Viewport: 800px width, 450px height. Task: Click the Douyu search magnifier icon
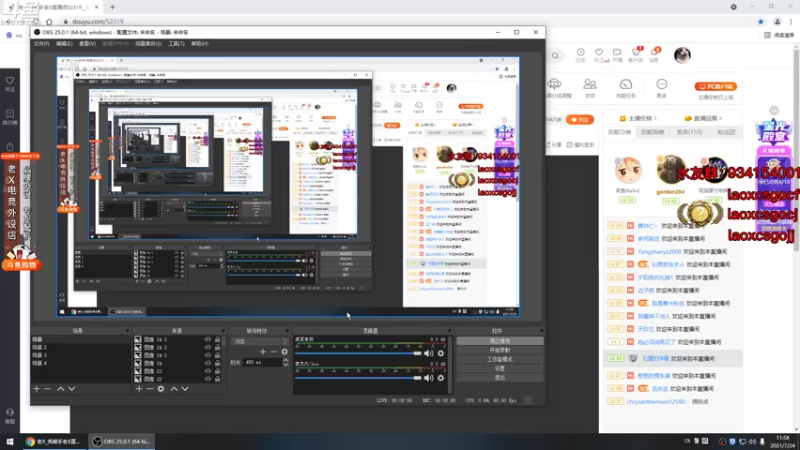(x=555, y=56)
